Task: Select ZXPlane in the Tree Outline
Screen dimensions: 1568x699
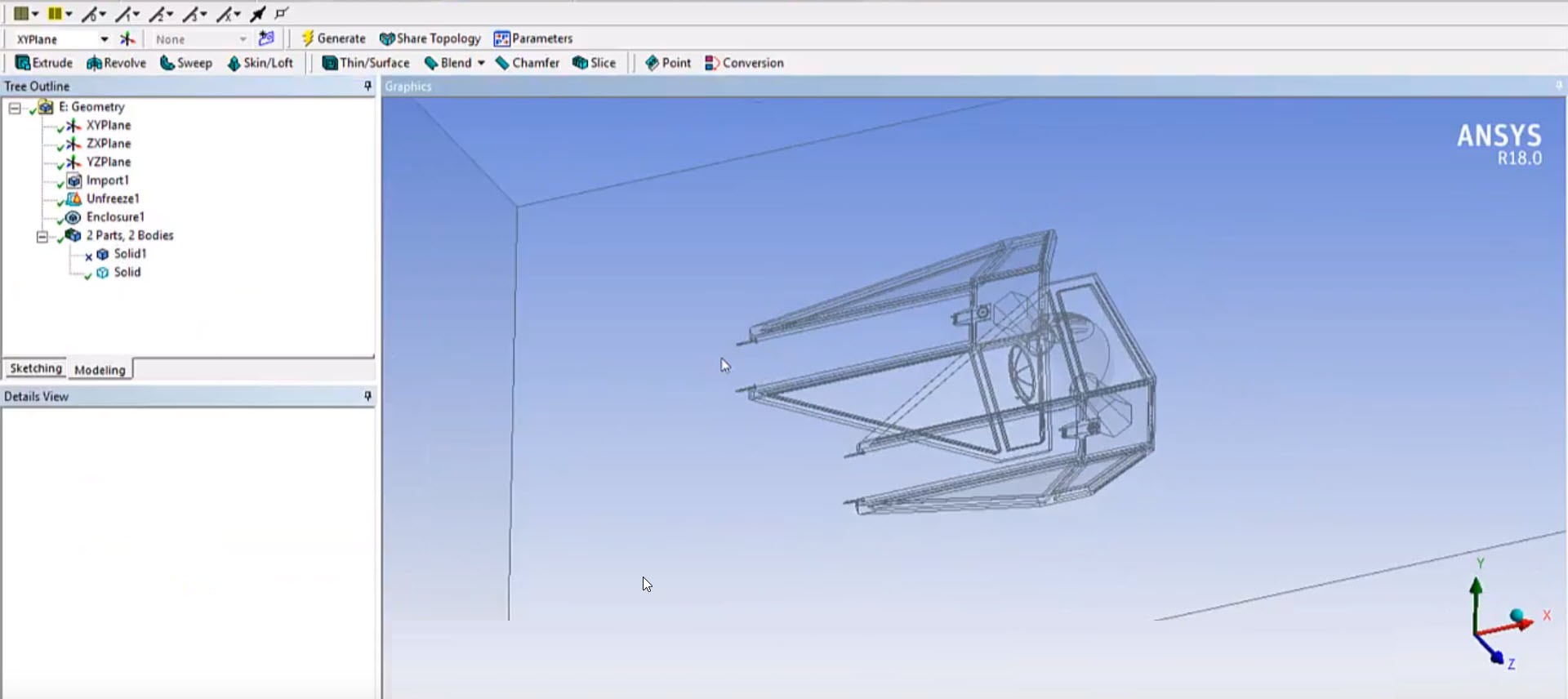Action: pos(109,144)
